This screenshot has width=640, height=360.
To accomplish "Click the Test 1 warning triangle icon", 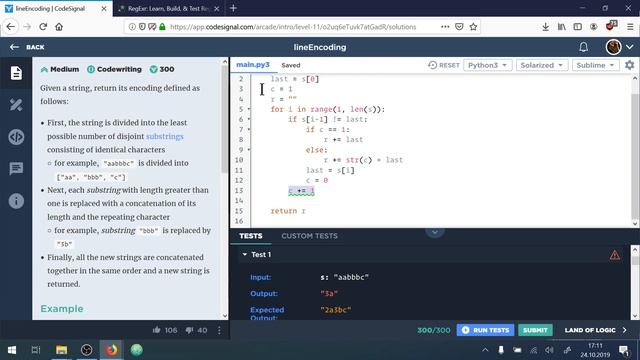I will pos(614,255).
